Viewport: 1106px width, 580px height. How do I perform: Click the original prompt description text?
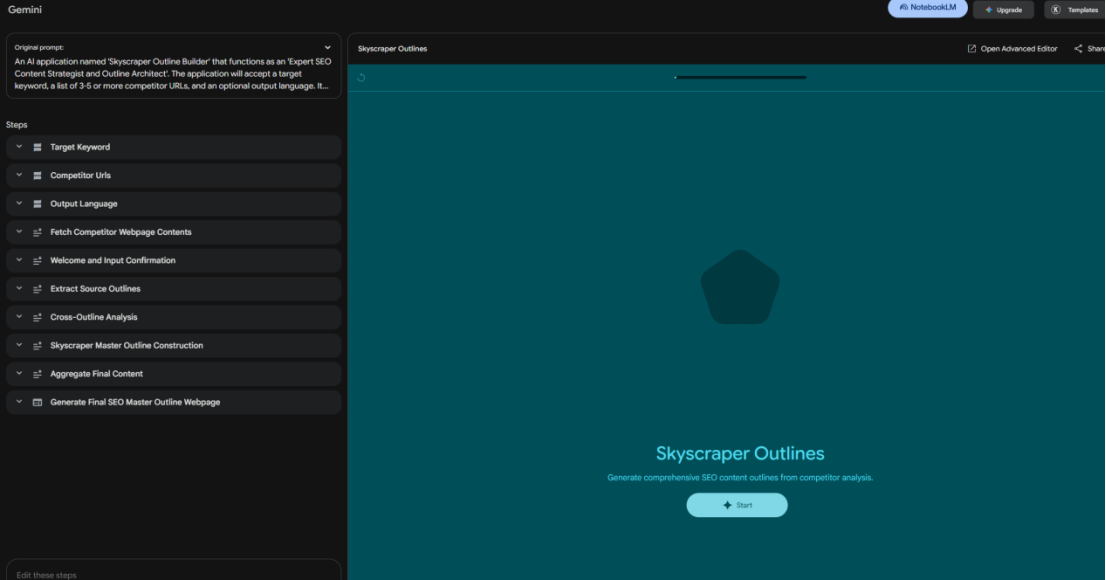[173, 74]
